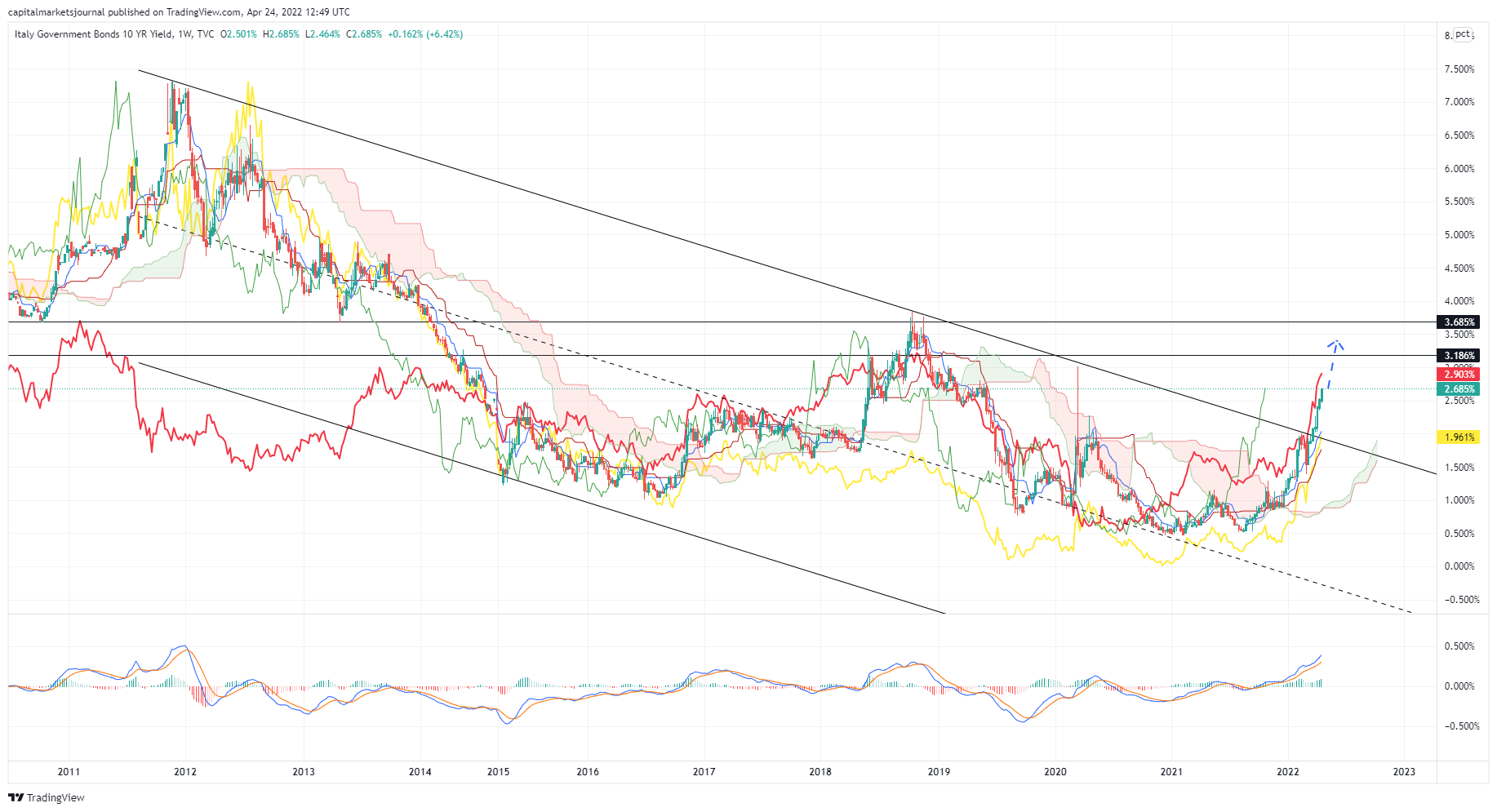
Task: Select the chart title 'Italy Government Bonds 10 YR Yield'
Action: click(93, 34)
